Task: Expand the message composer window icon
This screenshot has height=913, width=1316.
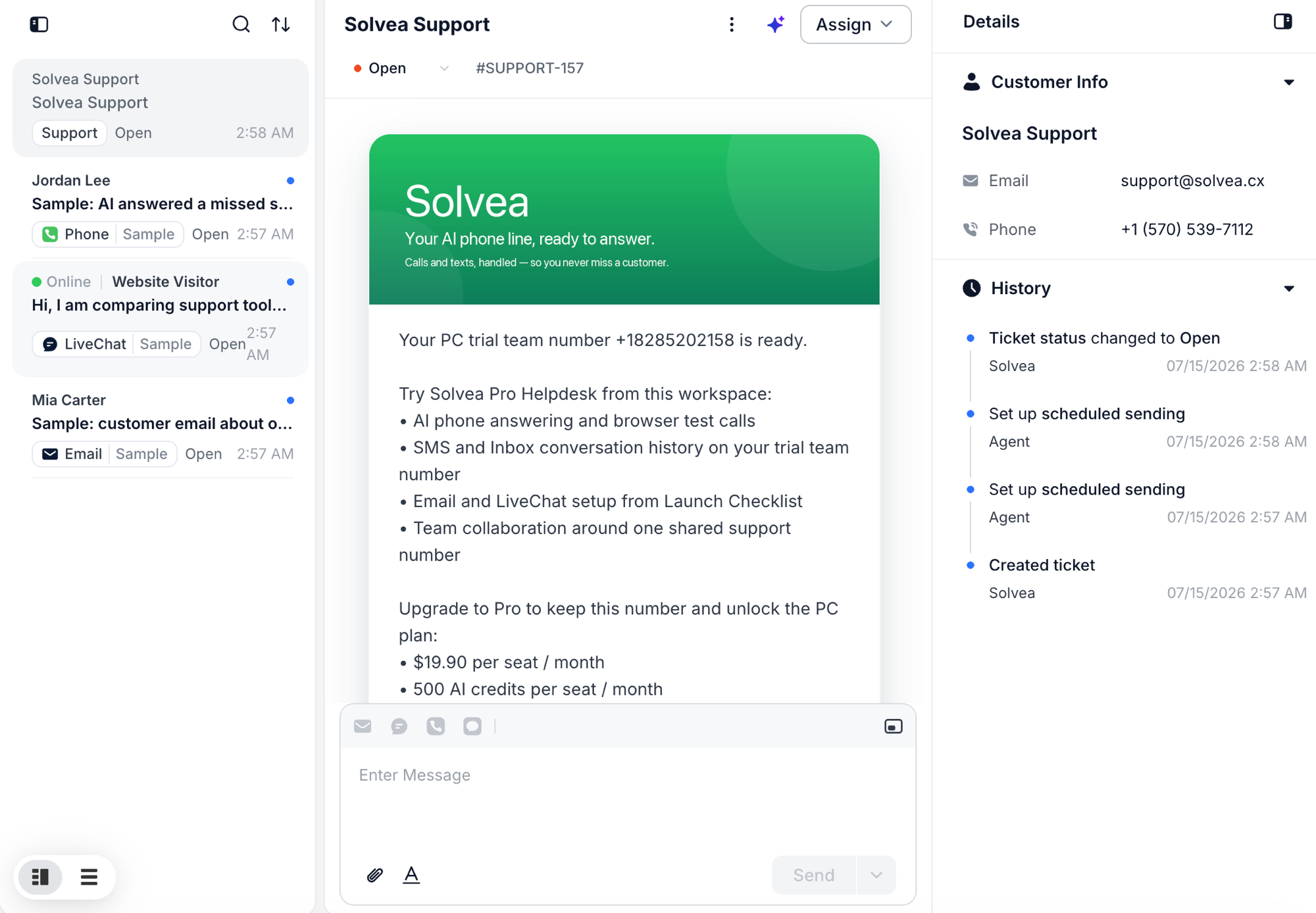Action: (893, 726)
